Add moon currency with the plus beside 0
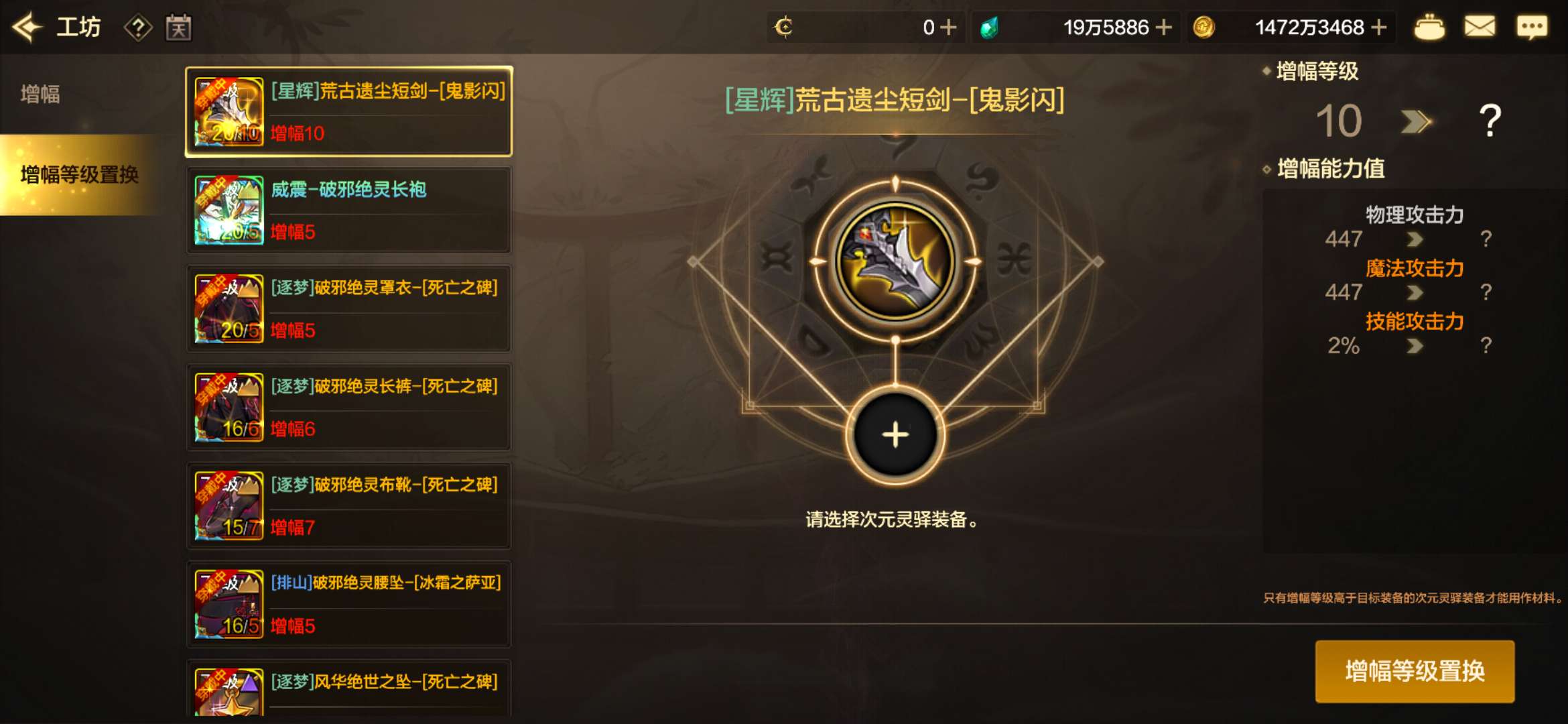The height and width of the screenshot is (724, 1568). 948,27
